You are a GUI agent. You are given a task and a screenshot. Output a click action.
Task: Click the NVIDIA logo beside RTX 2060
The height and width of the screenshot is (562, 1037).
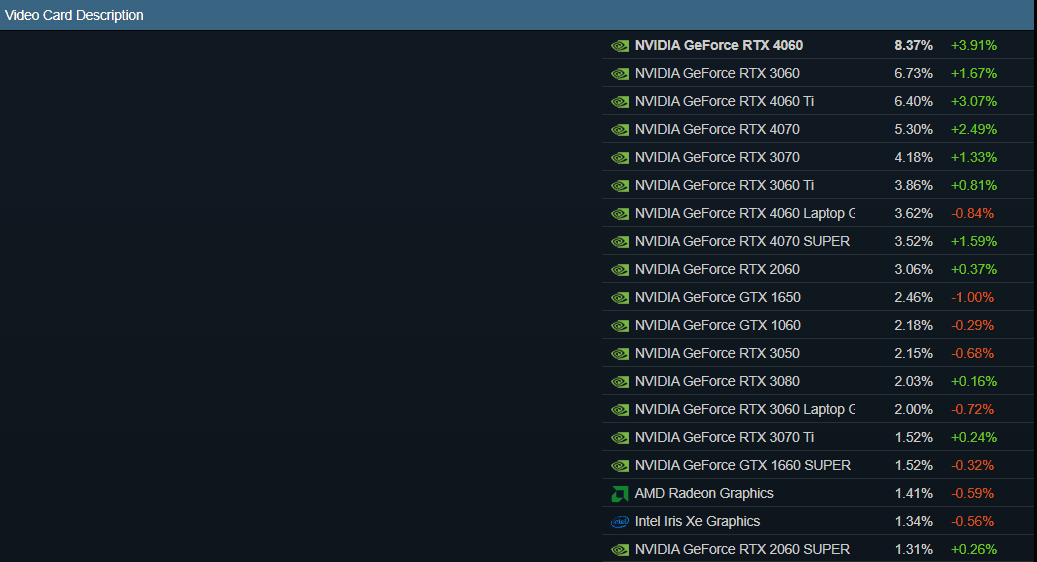tap(620, 270)
